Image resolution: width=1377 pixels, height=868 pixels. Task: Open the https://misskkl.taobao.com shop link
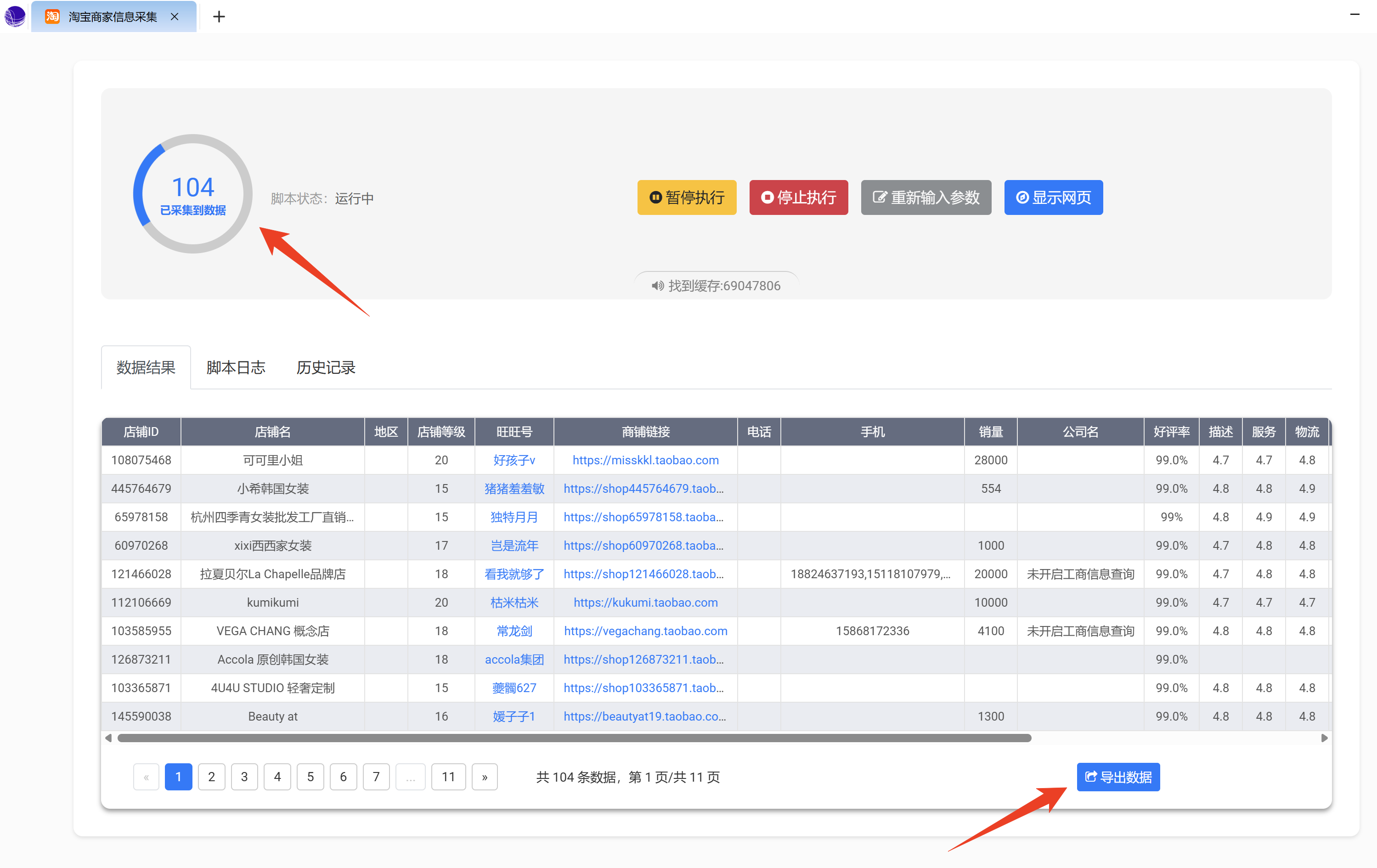pyautogui.click(x=646, y=460)
